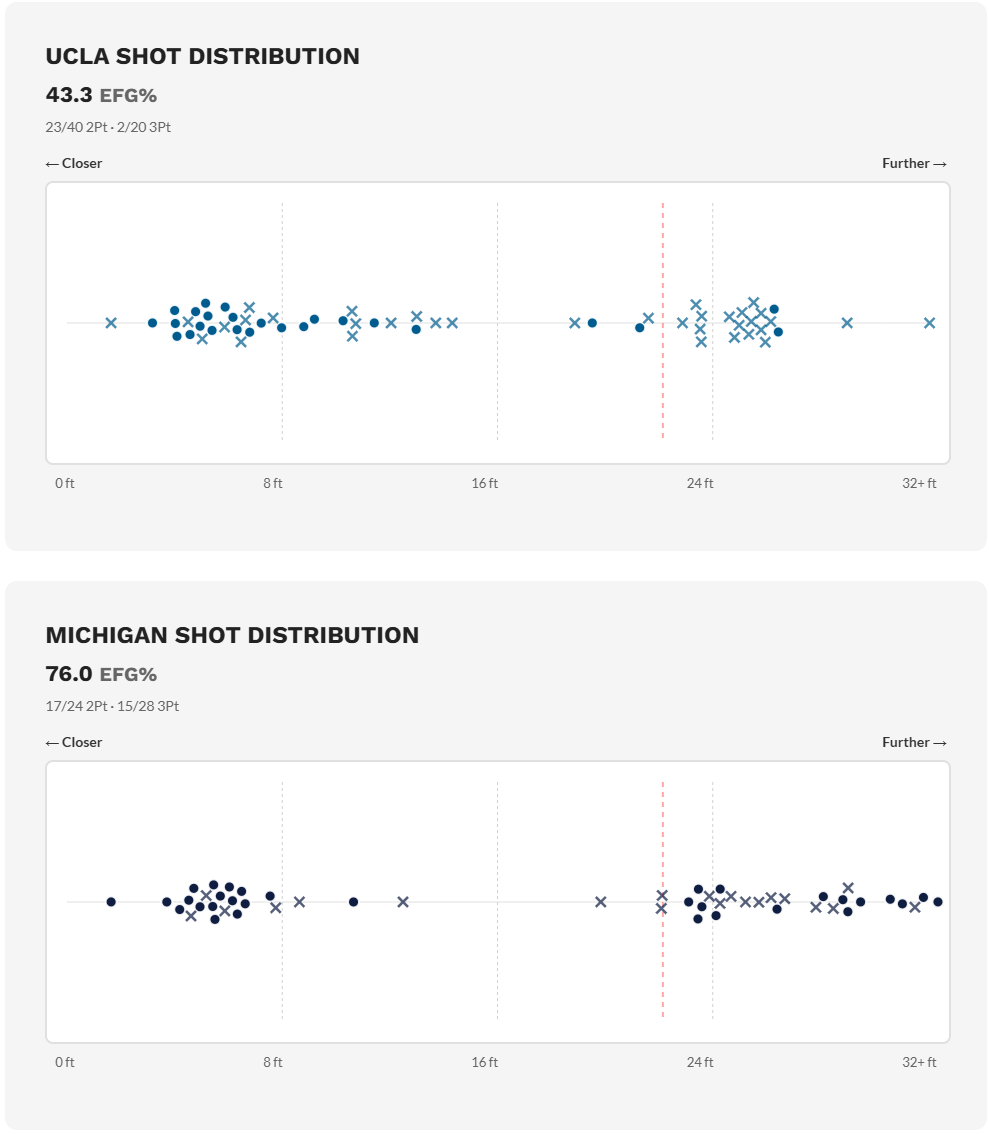
Task: Click the "Closer" arrow label above Michigan chart
Action: tap(74, 742)
